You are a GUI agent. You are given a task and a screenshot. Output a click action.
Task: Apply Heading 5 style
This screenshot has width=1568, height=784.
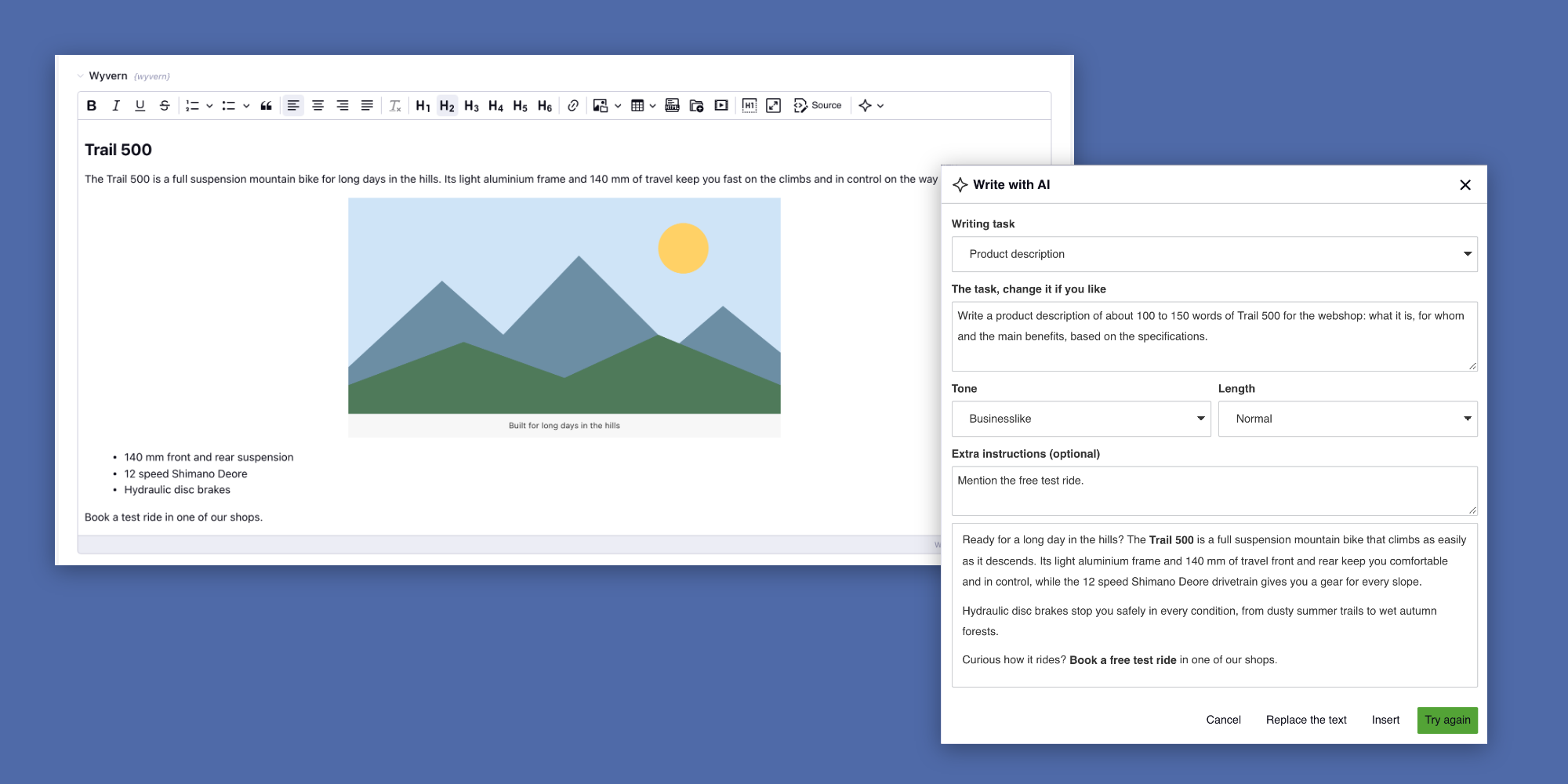click(x=521, y=106)
